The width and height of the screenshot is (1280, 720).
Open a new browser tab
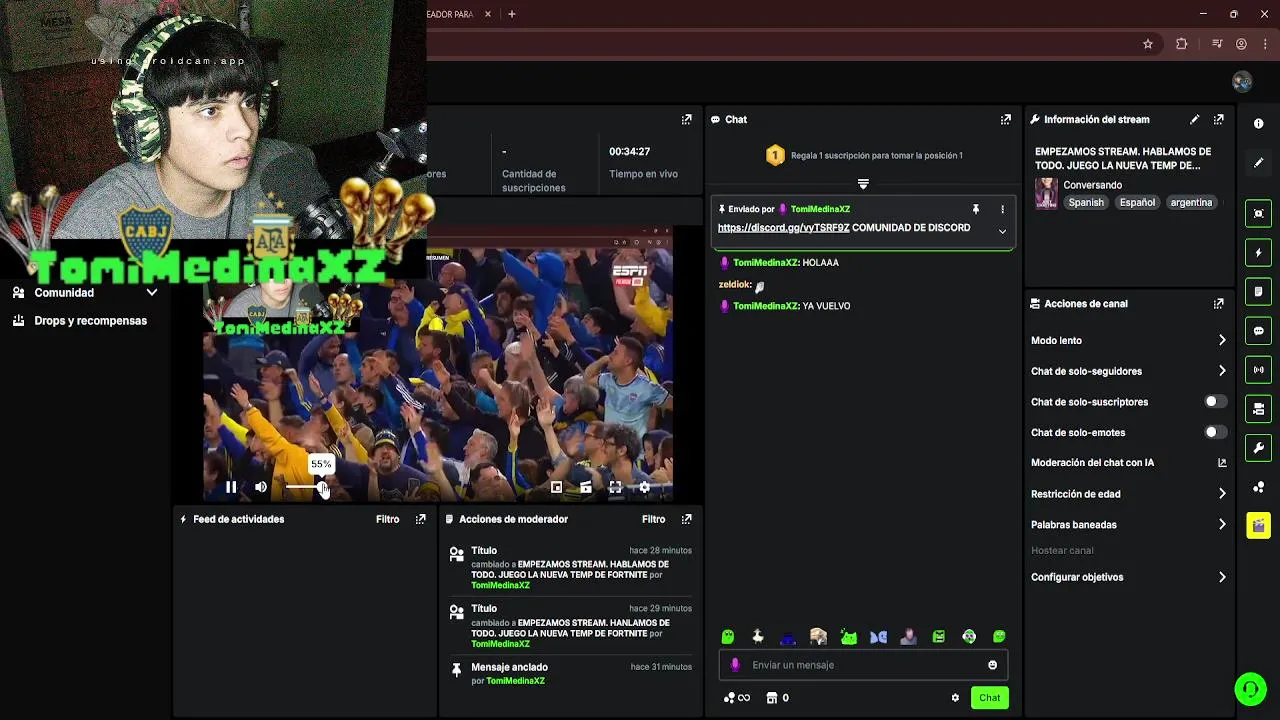512,14
